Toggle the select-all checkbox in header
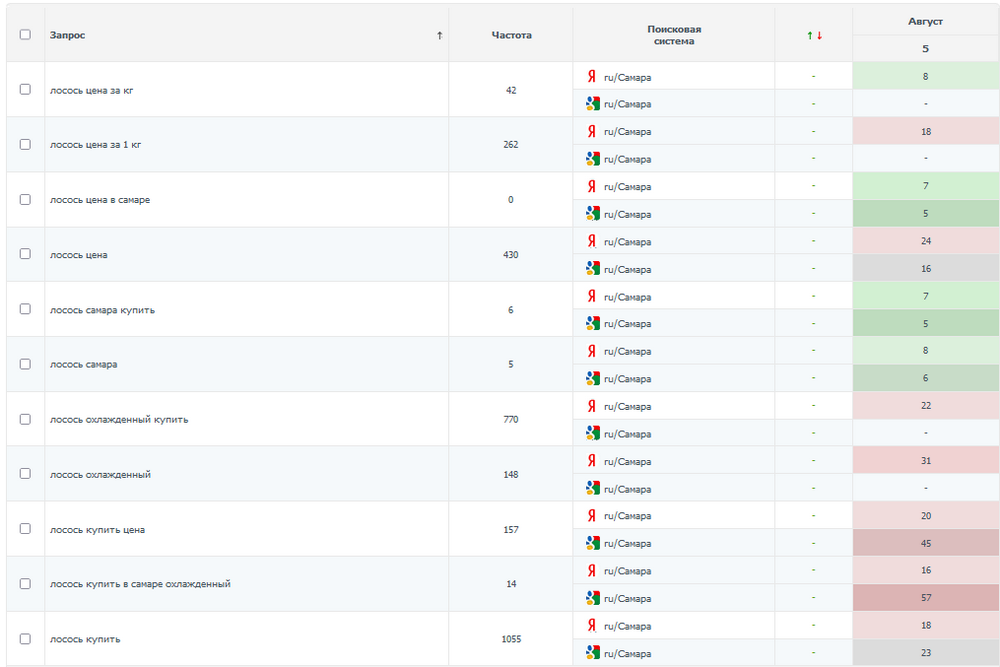This screenshot has height=667, width=1000. click(25, 35)
